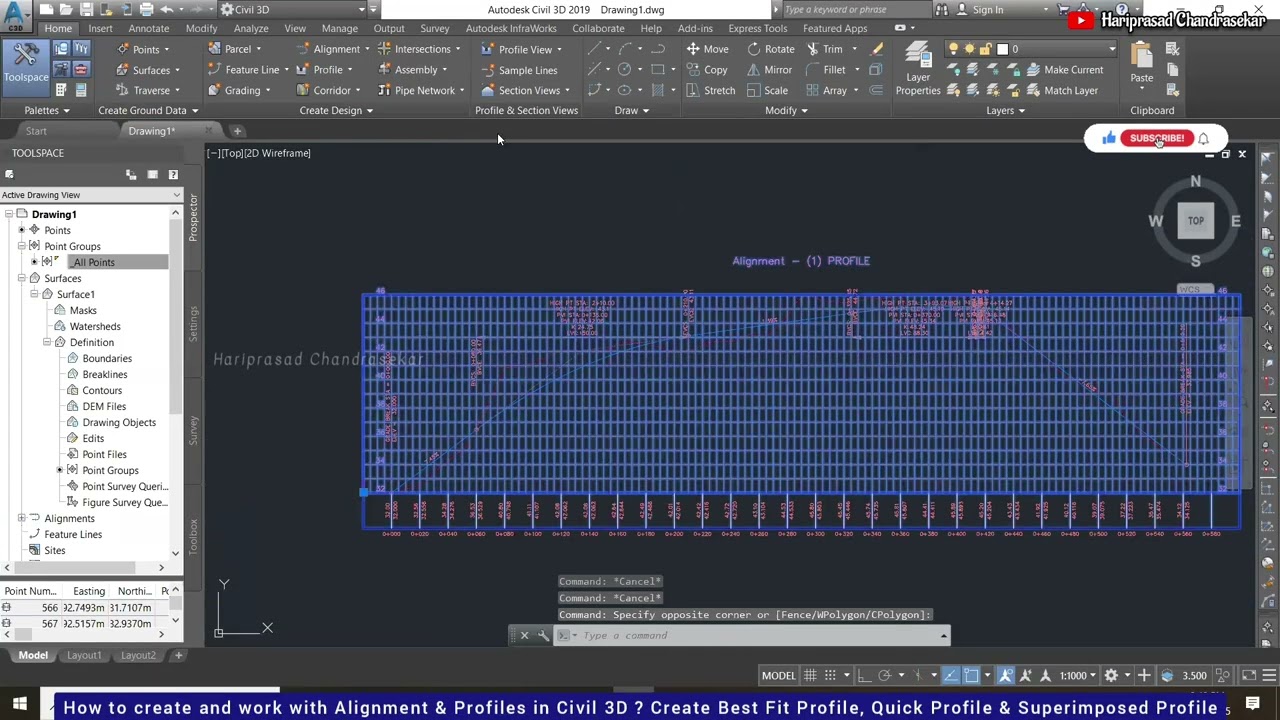Viewport: 1280px width, 720px height.
Task: Click the keyword search box
Action: [855, 10]
